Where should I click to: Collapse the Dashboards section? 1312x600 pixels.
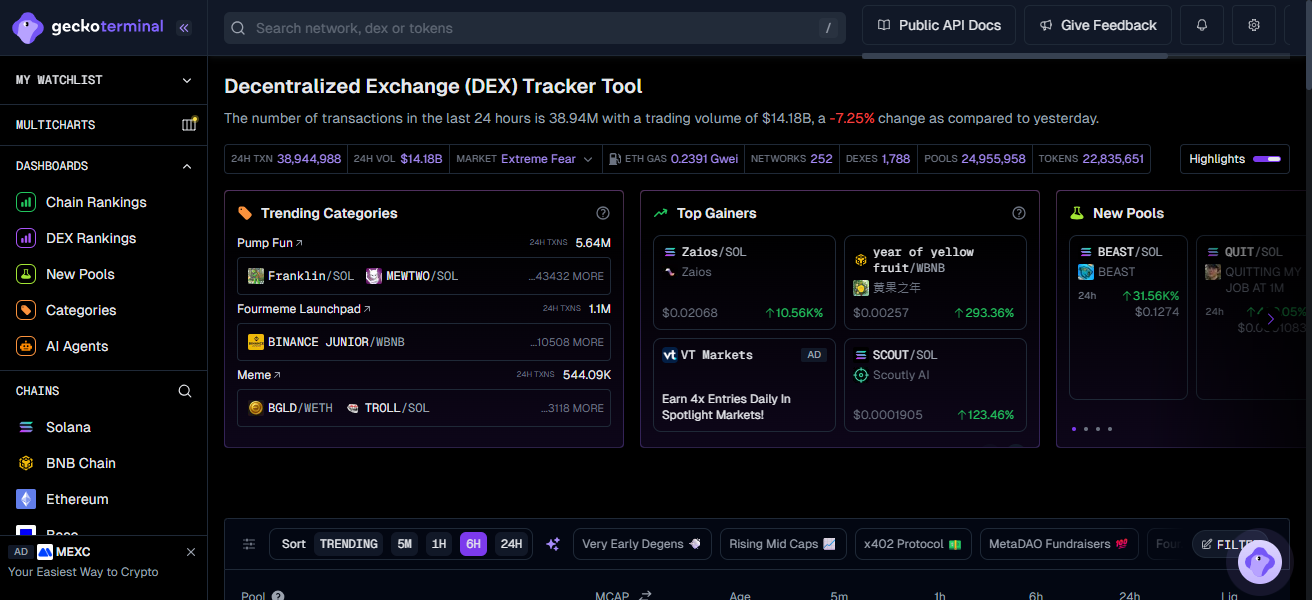187,166
